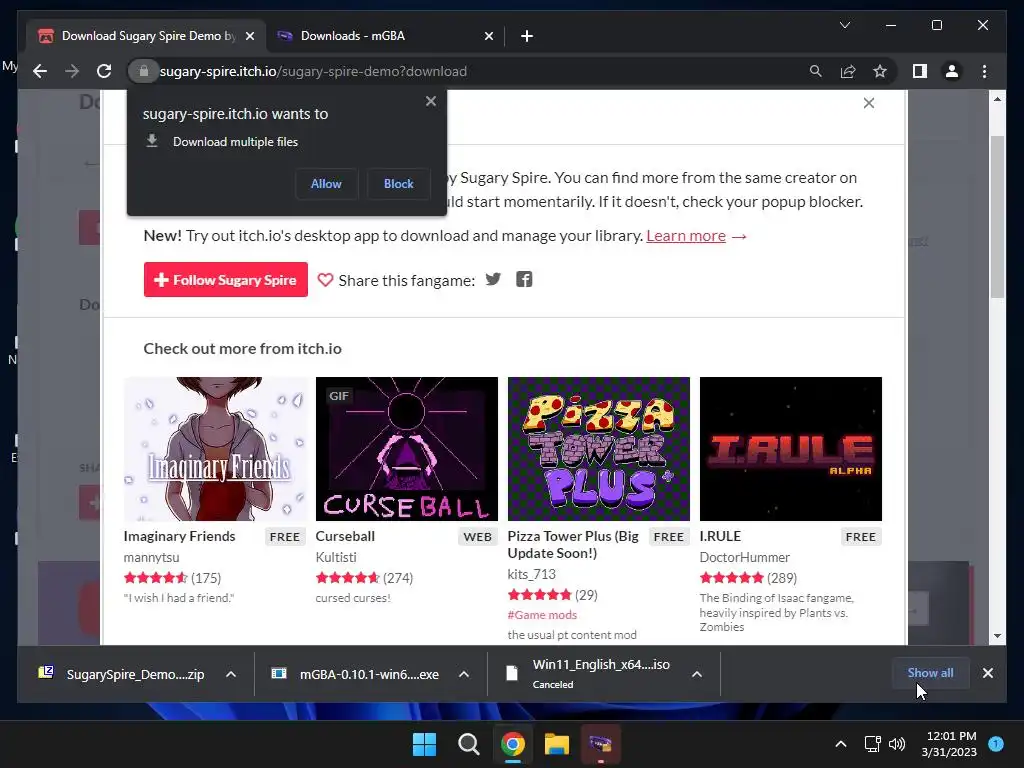Open the mGBA app on the taskbar

[x=600, y=744]
